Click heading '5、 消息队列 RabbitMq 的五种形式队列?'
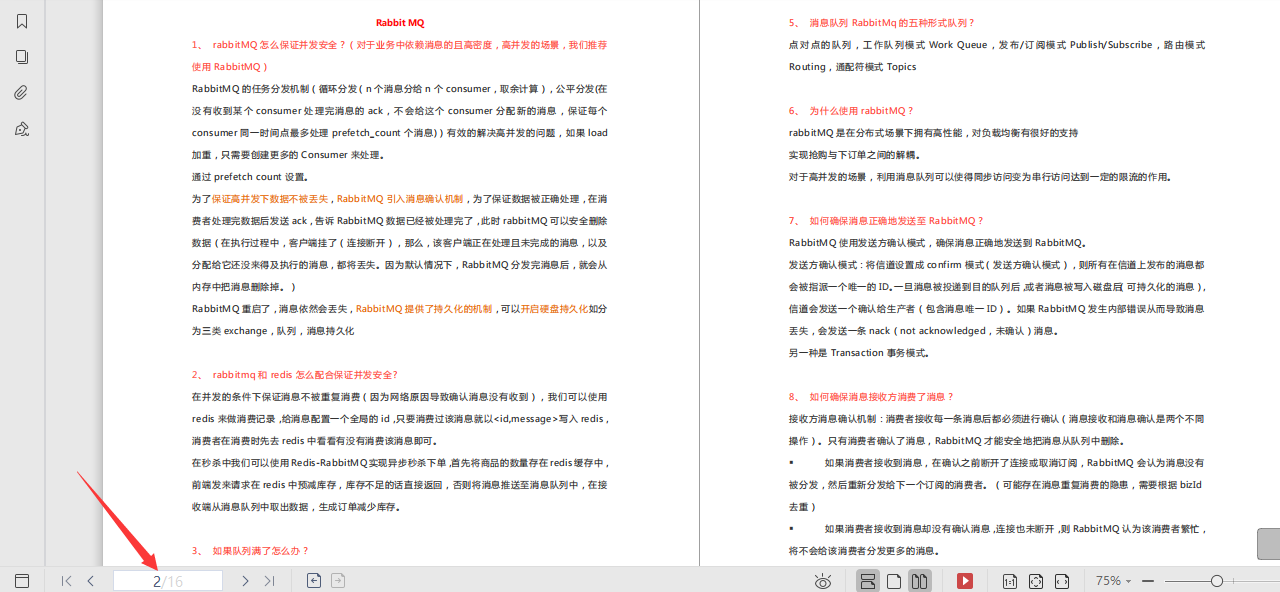 tap(882, 22)
